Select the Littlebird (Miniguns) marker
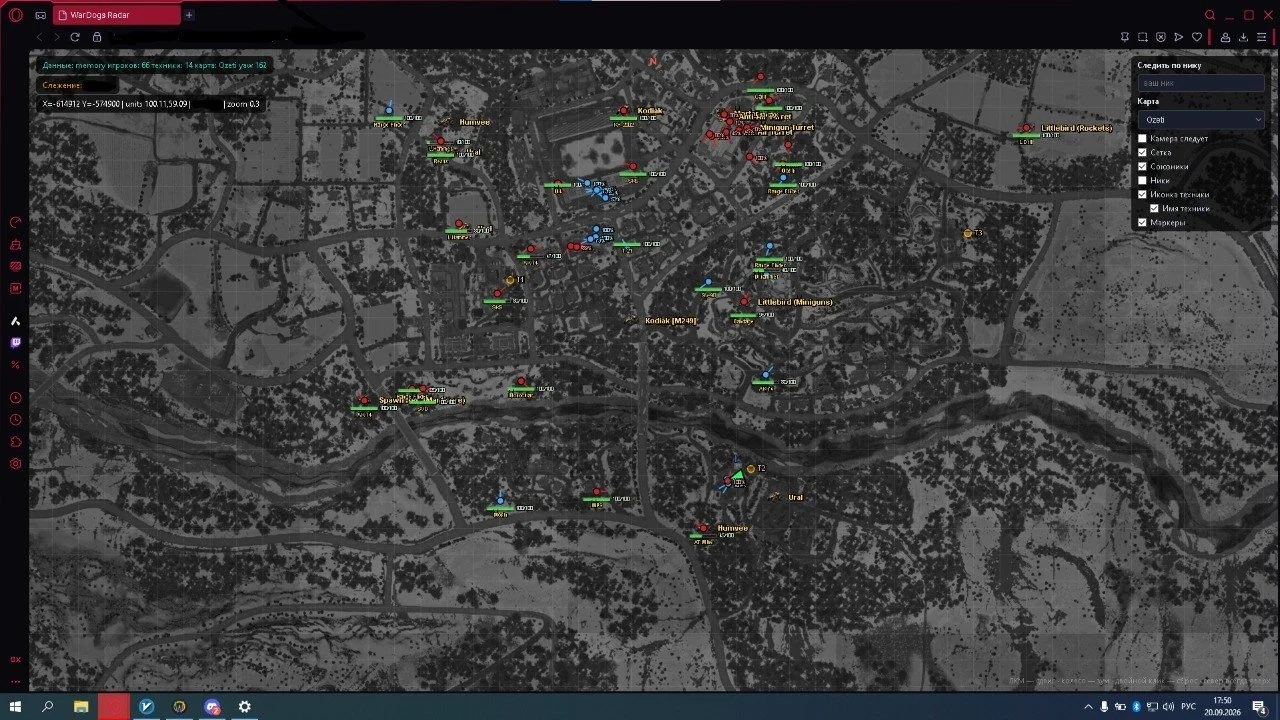This screenshot has height=720, width=1280. 744,302
